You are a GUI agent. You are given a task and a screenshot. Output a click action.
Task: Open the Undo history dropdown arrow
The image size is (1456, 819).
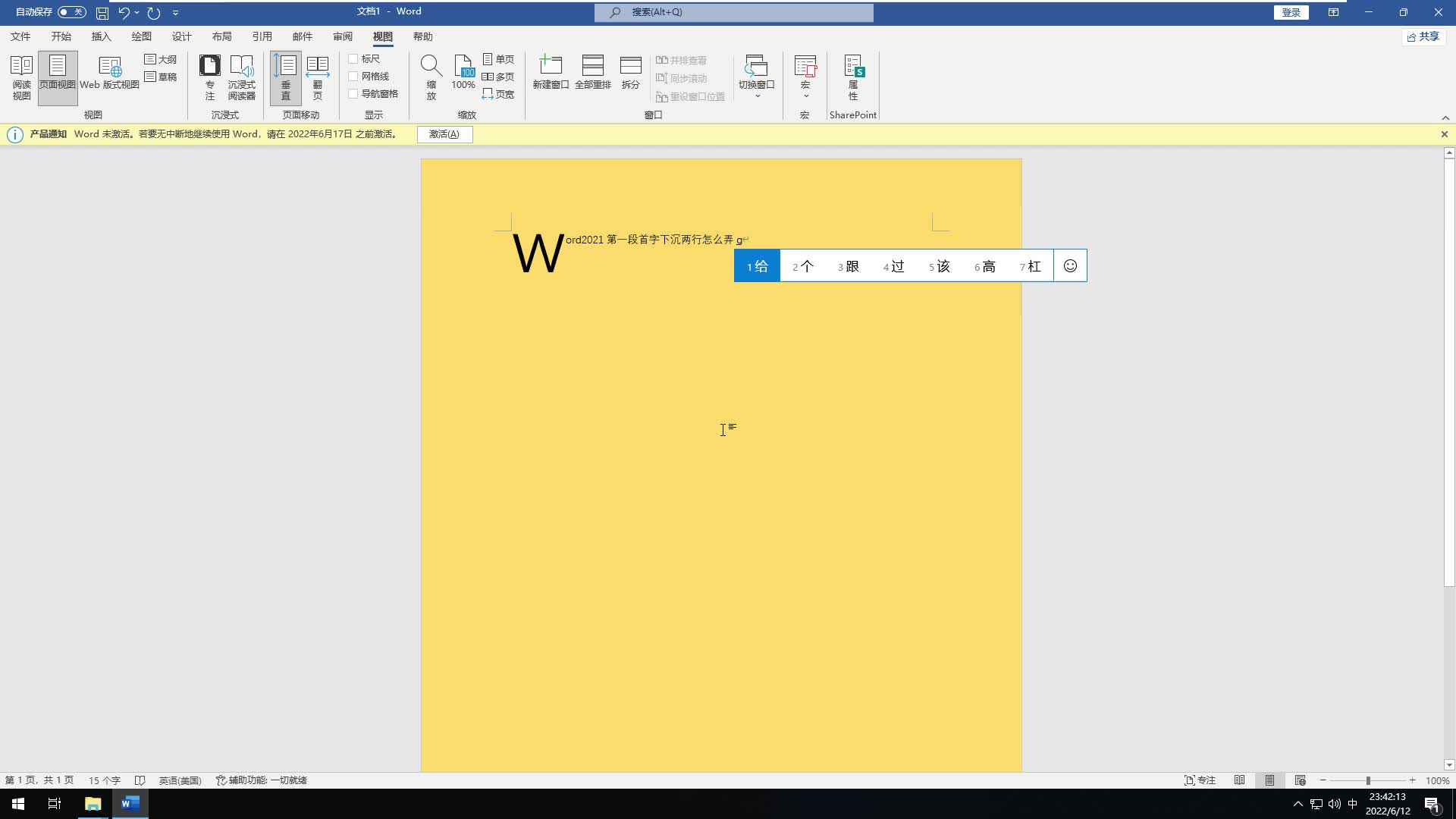(x=137, y=13)
